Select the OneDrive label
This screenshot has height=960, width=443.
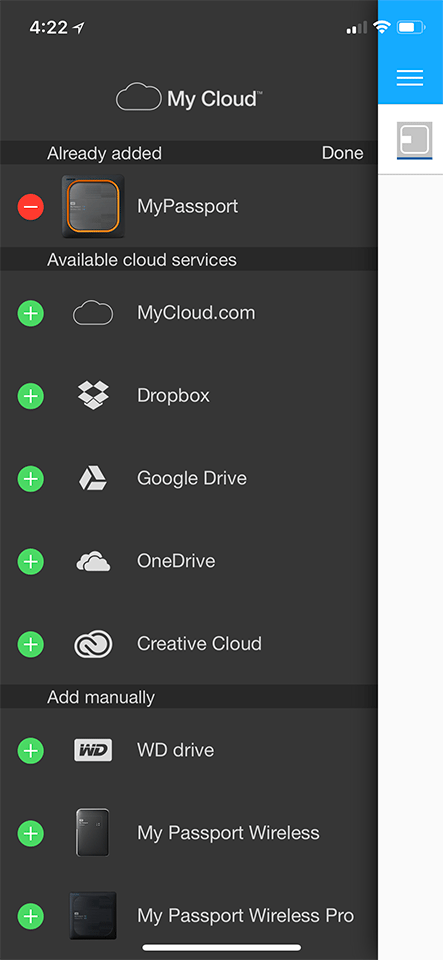[x=176, y=561]
